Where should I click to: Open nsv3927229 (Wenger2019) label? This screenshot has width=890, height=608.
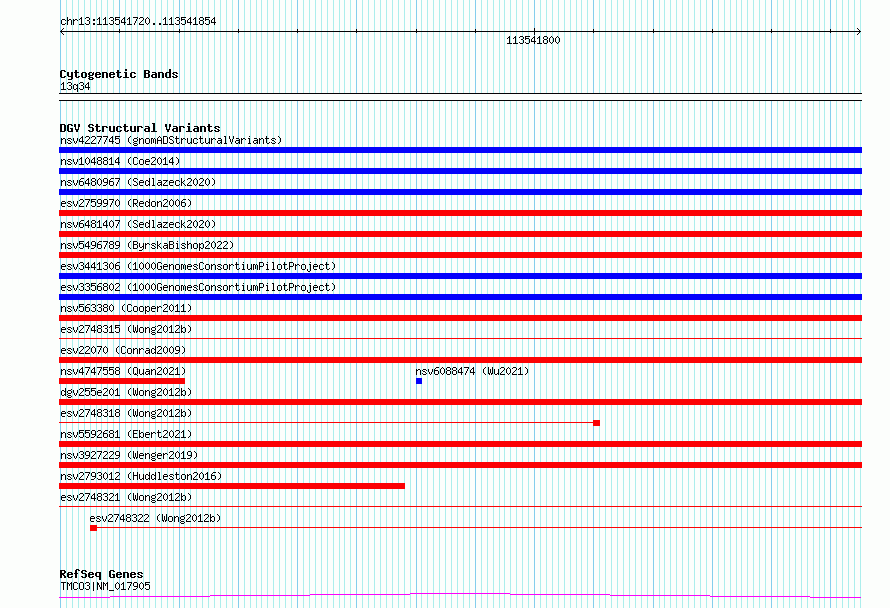click(129, 455)
